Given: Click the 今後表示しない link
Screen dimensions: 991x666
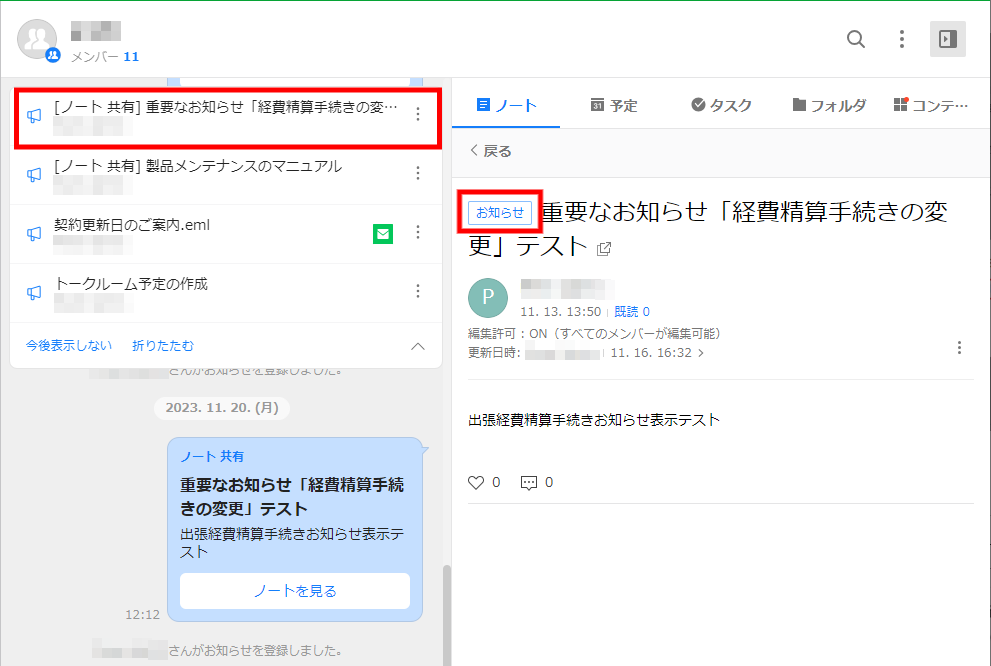Looking at the screenshot, I should coord(69,346).
